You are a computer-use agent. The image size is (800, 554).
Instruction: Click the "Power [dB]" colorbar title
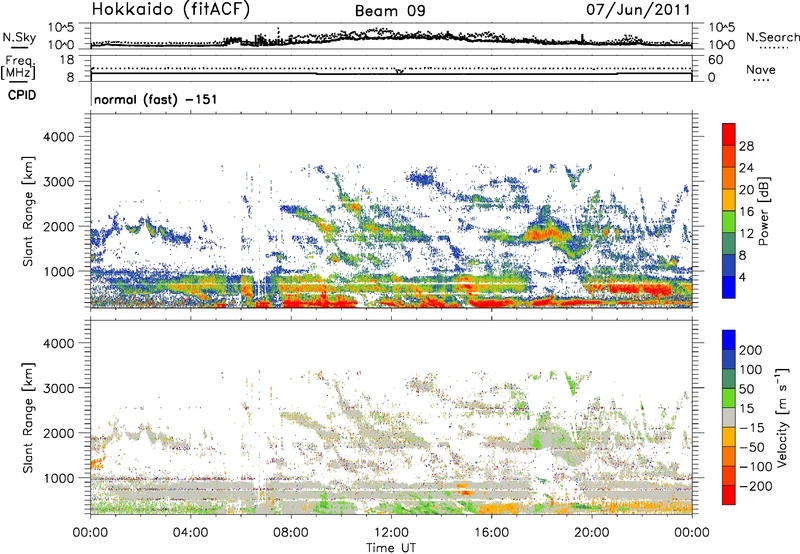pyautogui.click(x=764, y=211)
